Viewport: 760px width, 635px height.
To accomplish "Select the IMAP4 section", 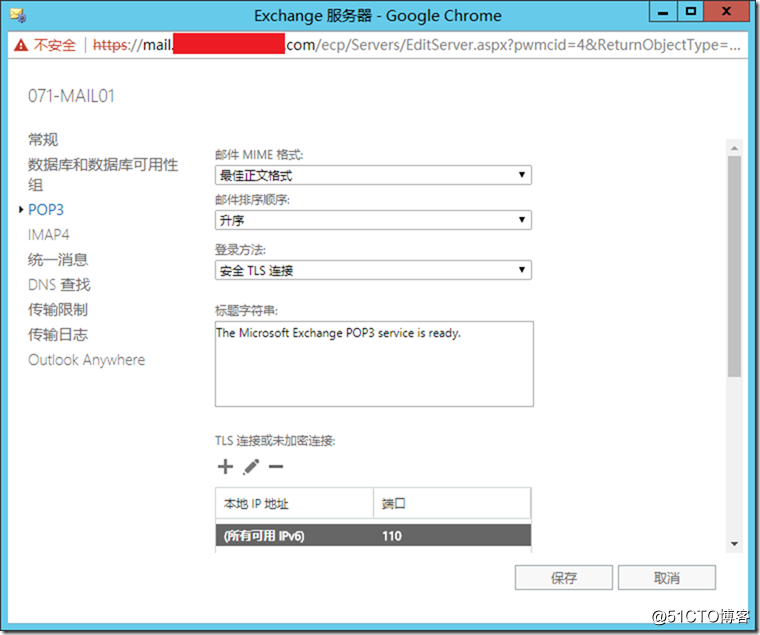I will pyautogui.click(x=48, y=235).
